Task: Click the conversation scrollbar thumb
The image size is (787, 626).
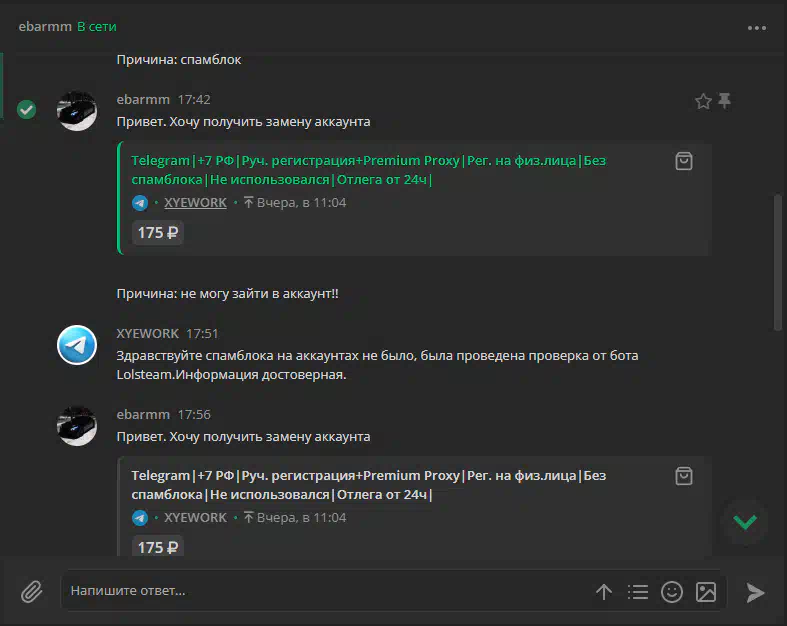Action: (778, 262)
